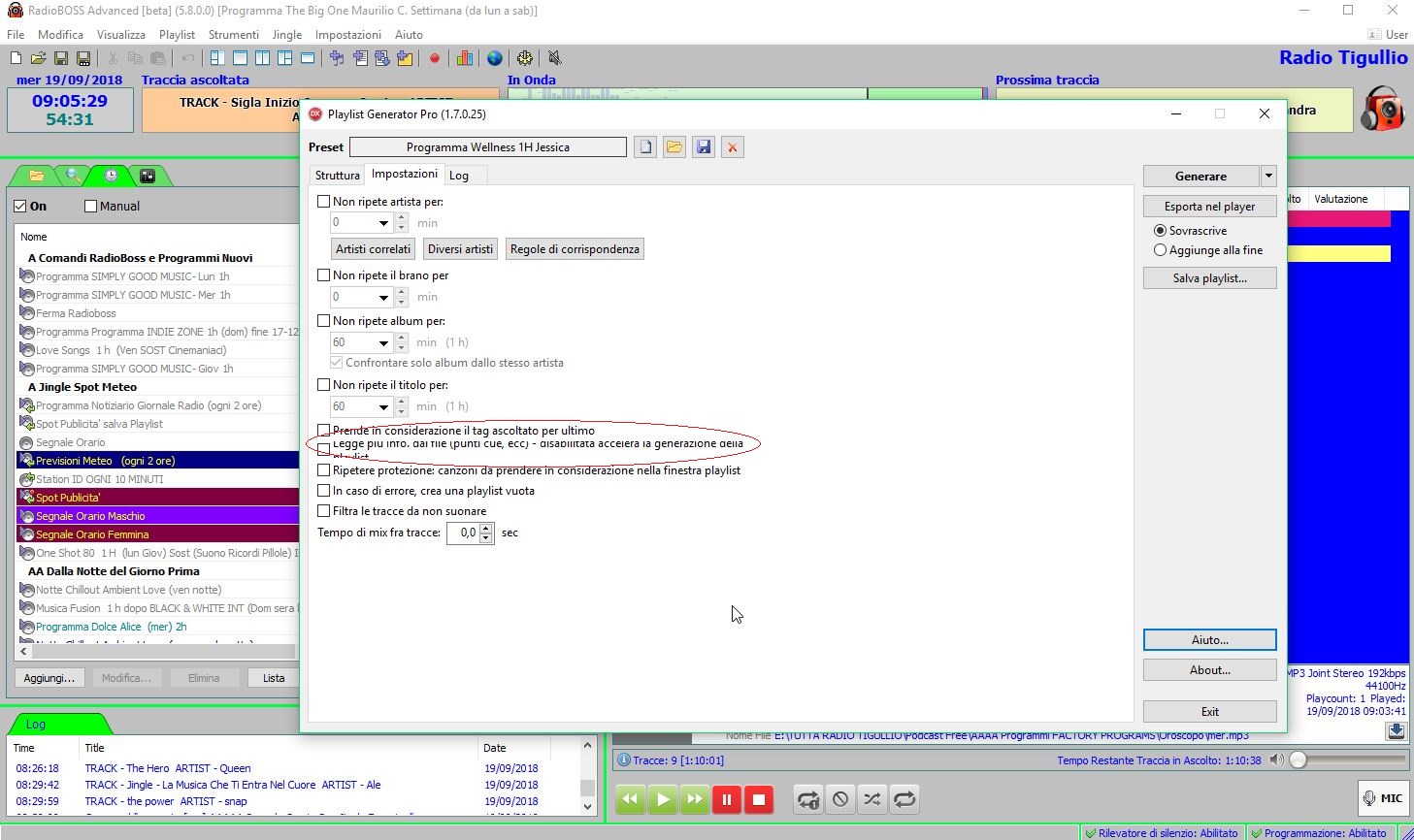Open the Jingle menu
1414x840 pixels.
coord(286,34)
